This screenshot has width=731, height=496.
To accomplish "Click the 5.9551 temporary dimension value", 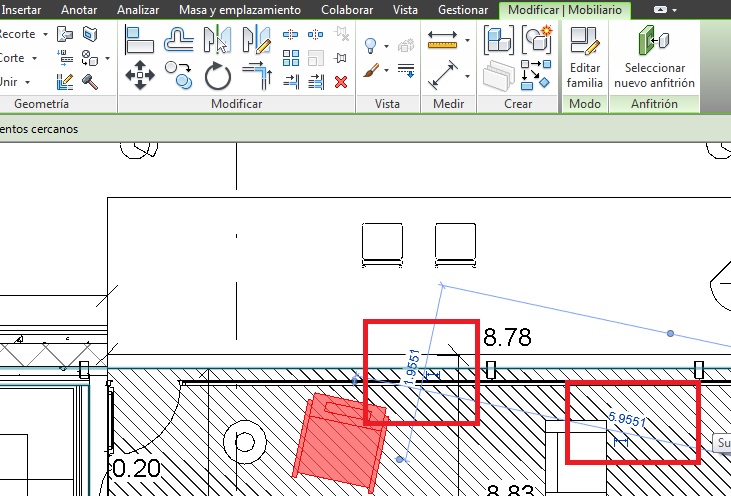I will coord(625,421).
